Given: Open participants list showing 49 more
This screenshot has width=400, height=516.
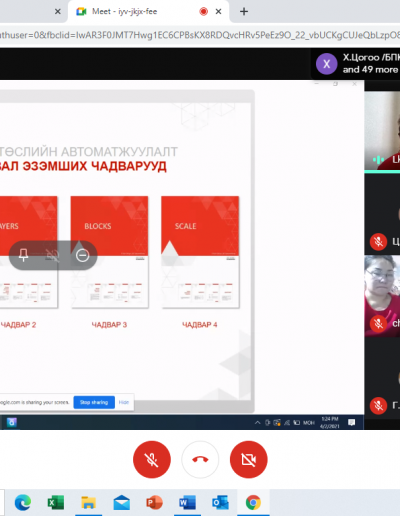Looking at the screenshot, I should click(356, 63).
